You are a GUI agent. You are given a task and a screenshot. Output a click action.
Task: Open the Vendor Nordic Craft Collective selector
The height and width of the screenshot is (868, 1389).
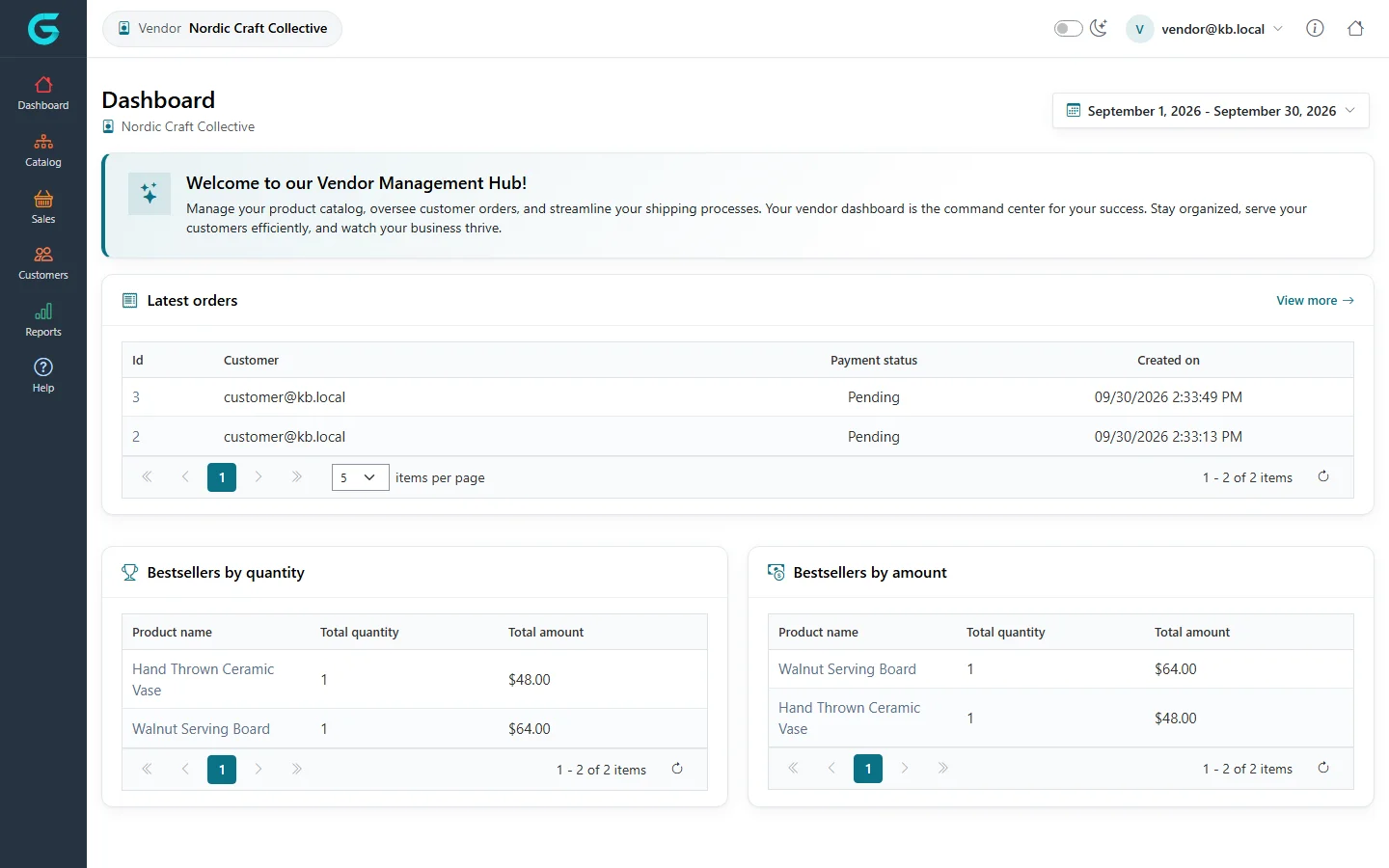click(222, 28)
